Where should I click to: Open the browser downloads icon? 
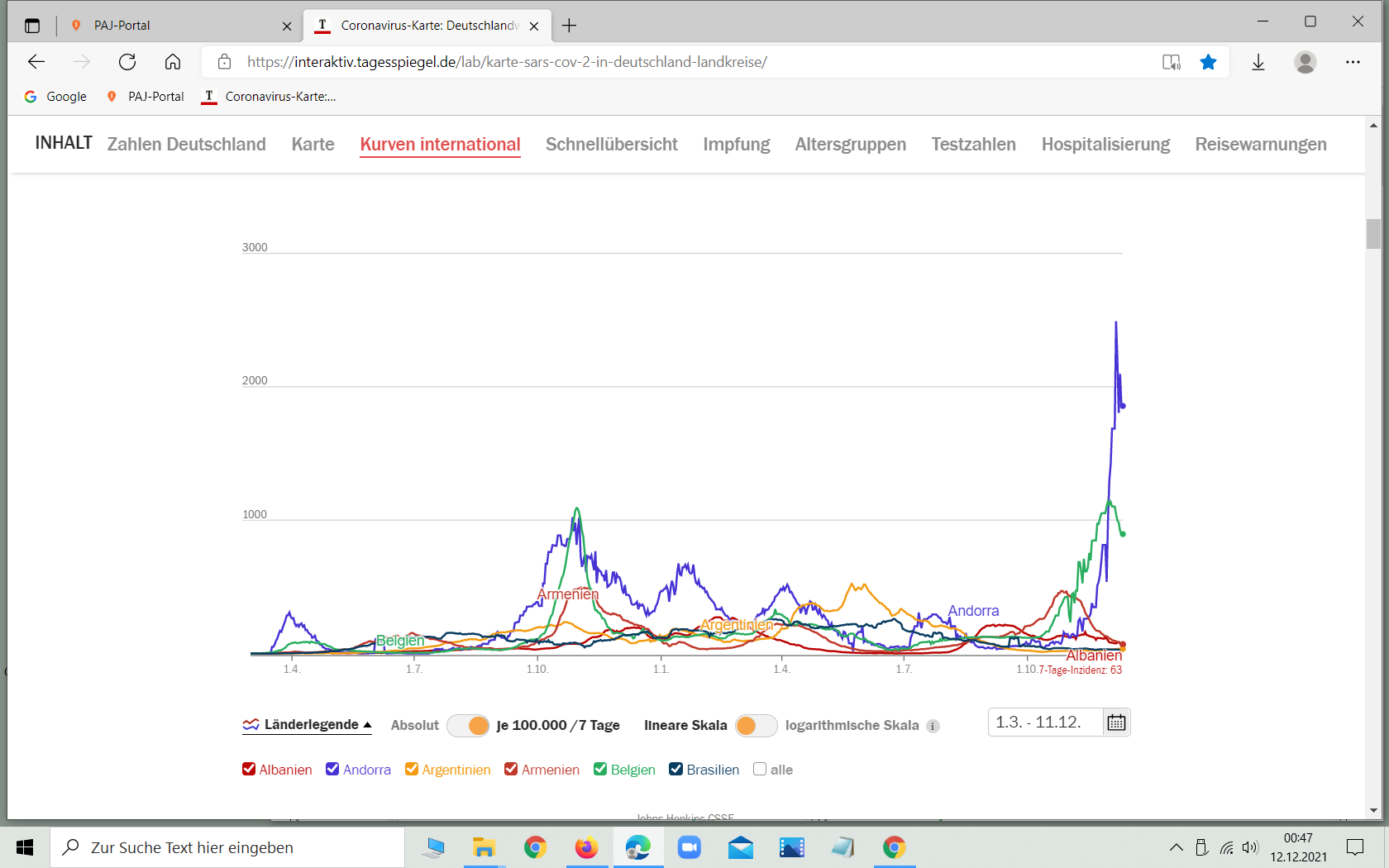click(x=1258, y=62)
